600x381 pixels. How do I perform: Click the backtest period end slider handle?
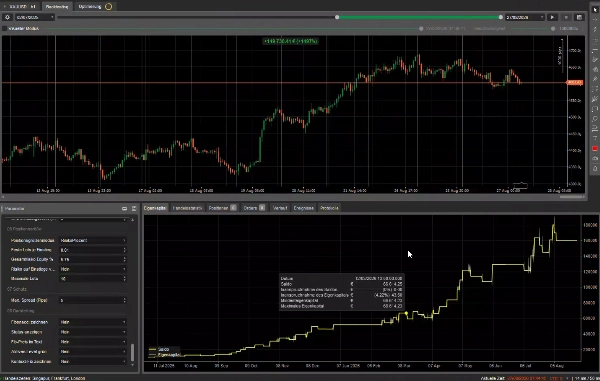pos(501,17)
